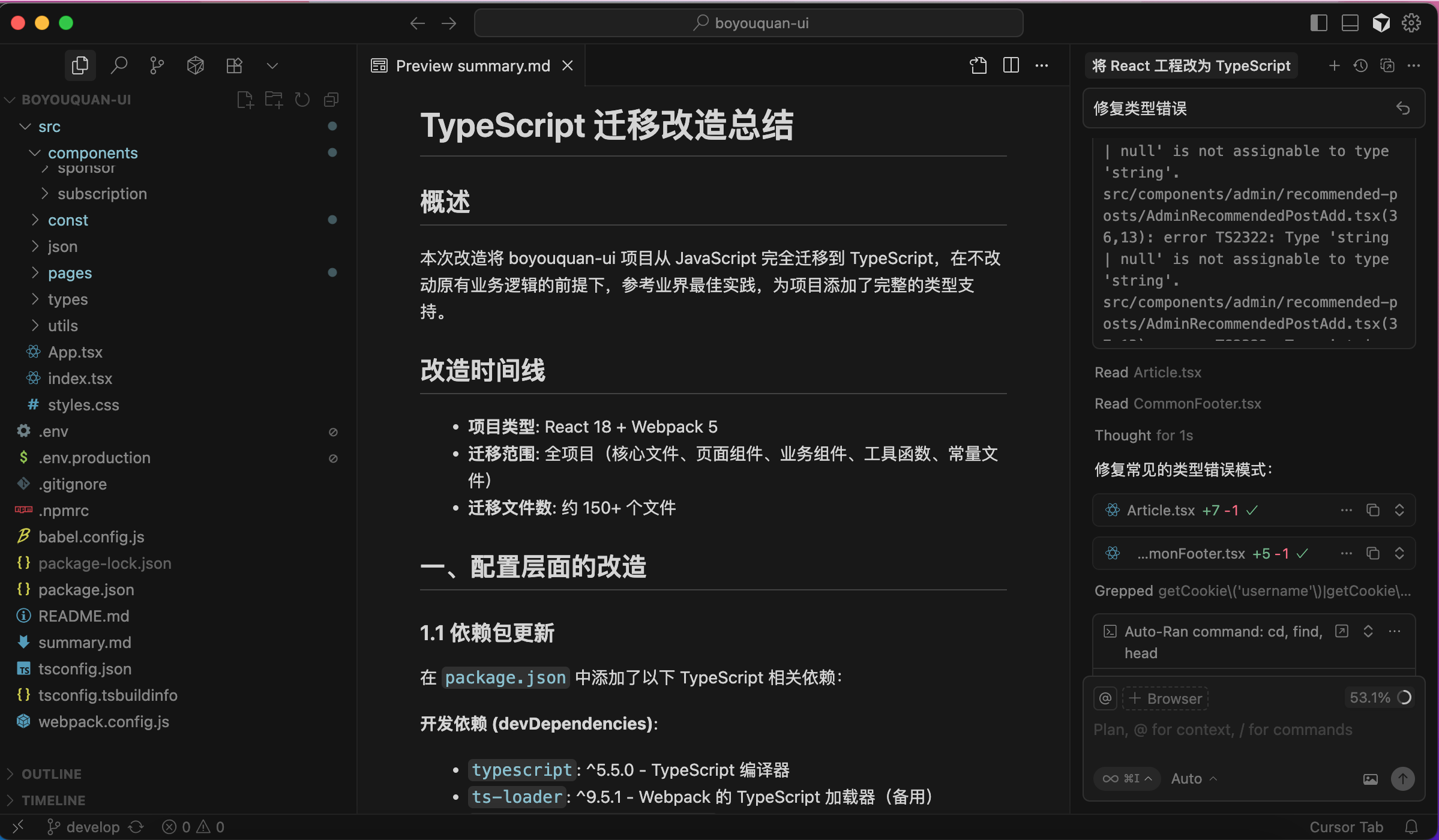The width and height of the screenshot is (1439, 840).
Task: Refresh the Explorer file tree
Action: click(302, 99)
